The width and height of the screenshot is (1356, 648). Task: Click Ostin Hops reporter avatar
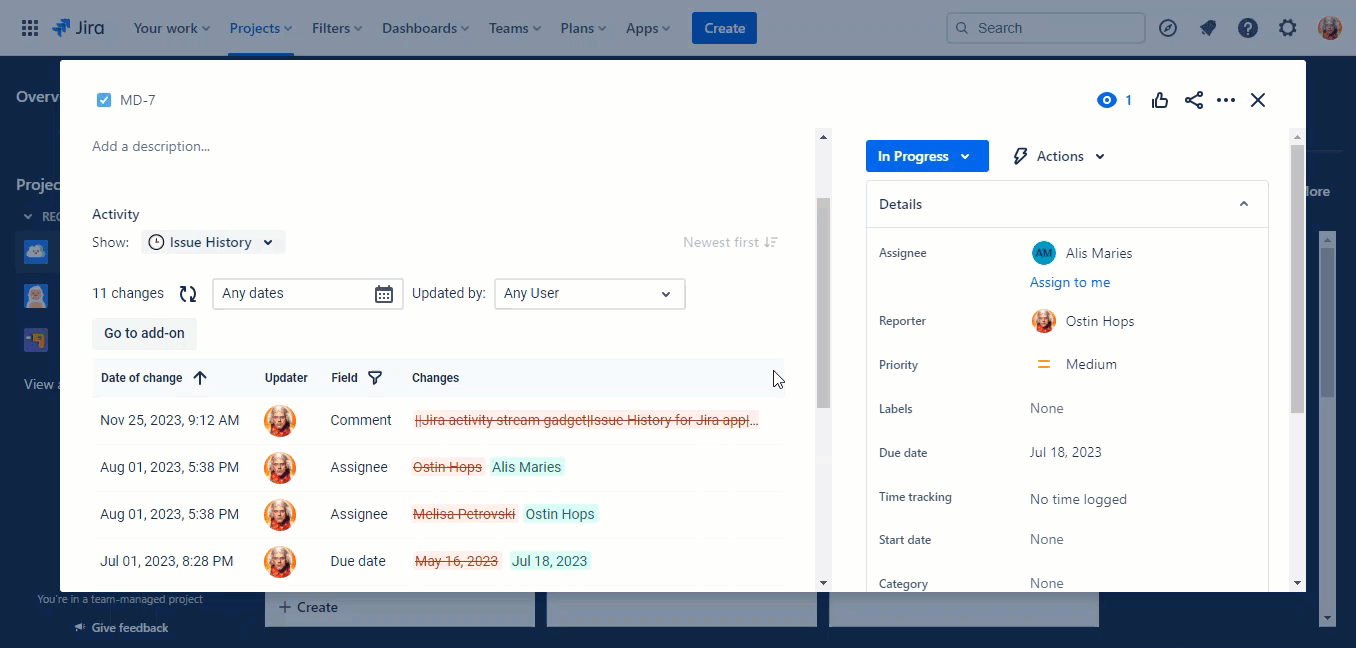[1044, 321]
